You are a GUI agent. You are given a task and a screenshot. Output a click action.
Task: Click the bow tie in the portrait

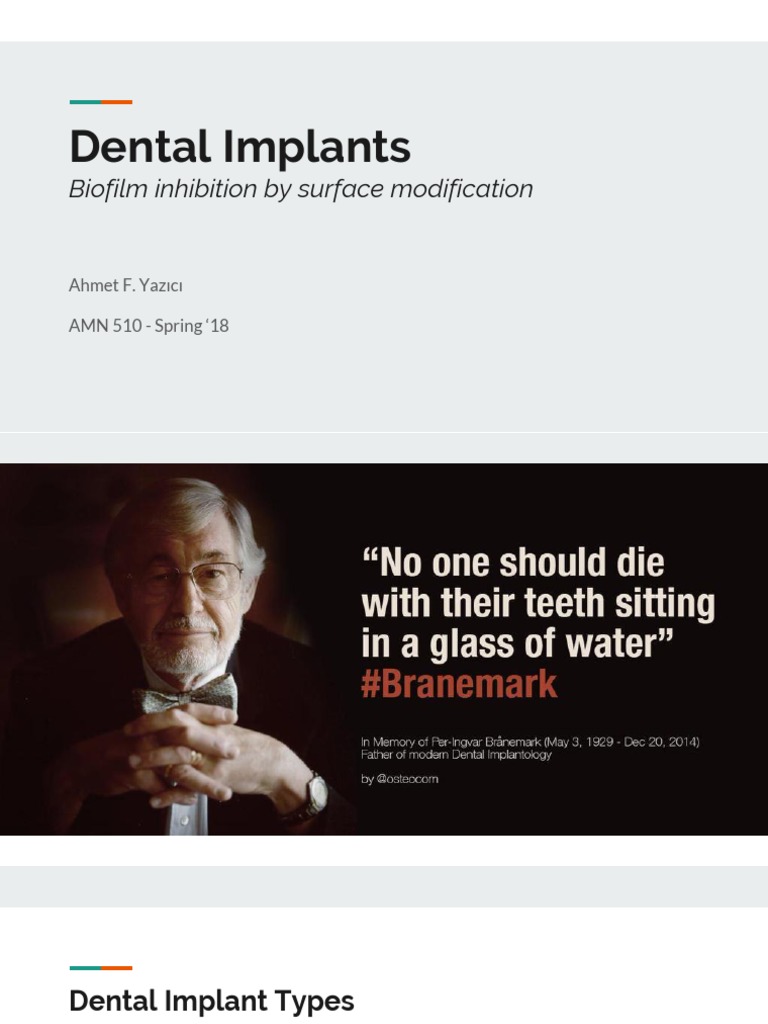click(188, 694)
